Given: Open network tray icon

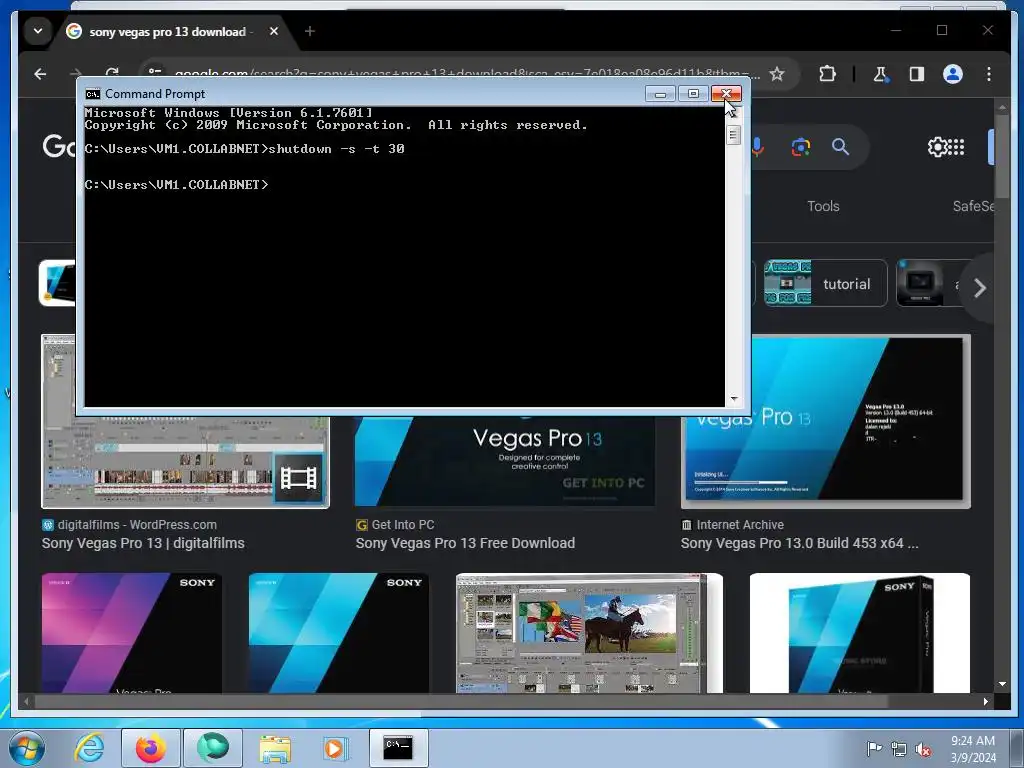Looking at the screenshot, I should (899, 749).
